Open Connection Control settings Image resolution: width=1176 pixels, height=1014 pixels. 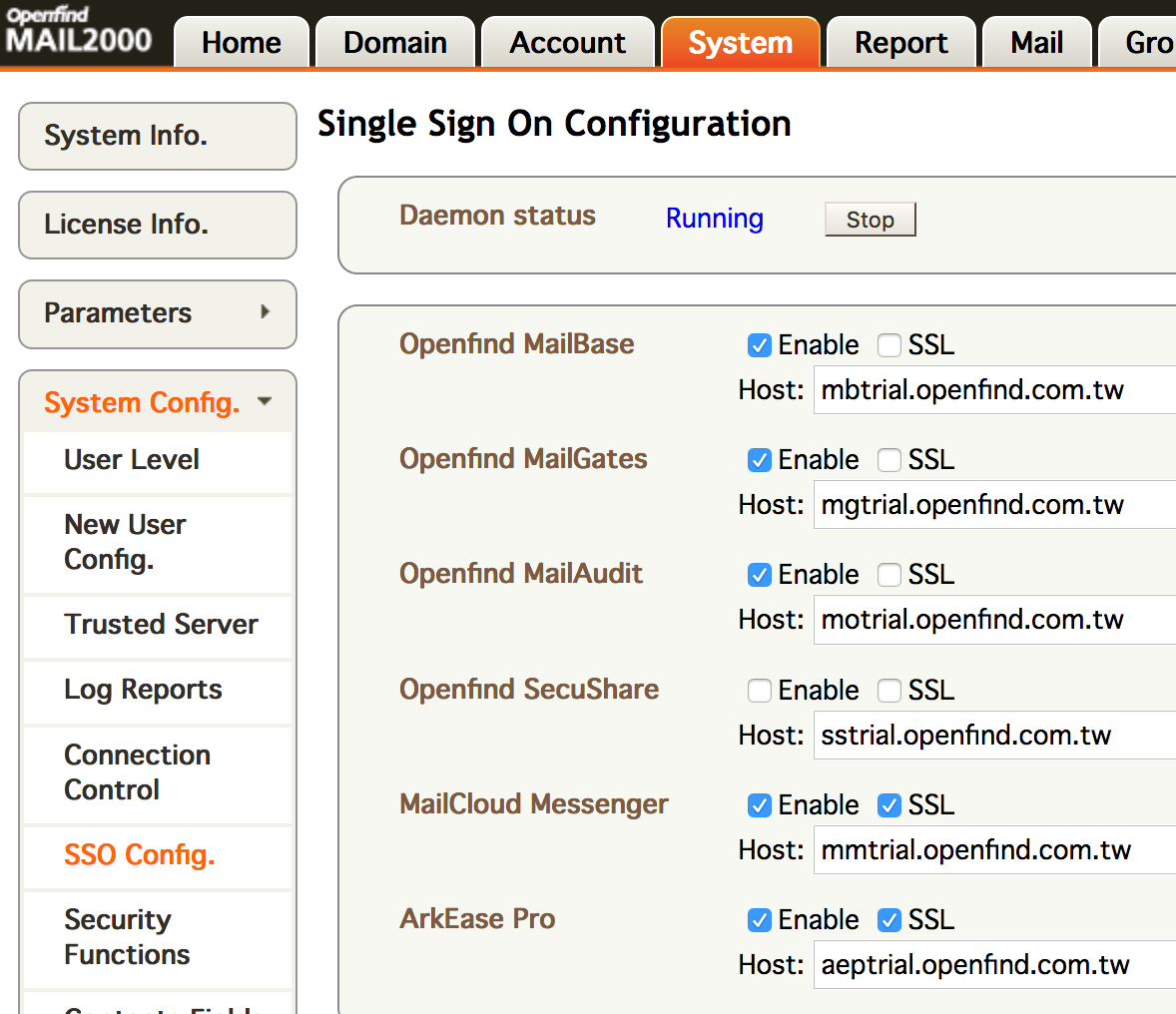click(x=137, y=771)
